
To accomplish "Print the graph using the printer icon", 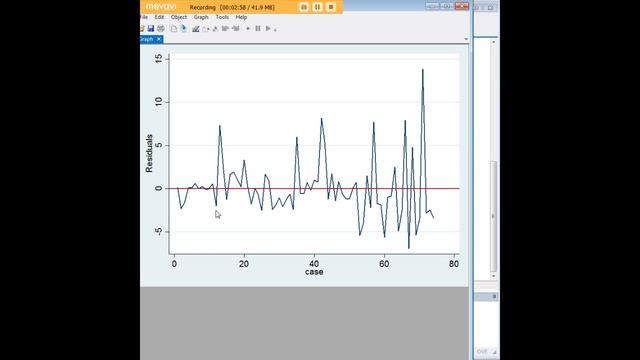I will tap(161, 29).
